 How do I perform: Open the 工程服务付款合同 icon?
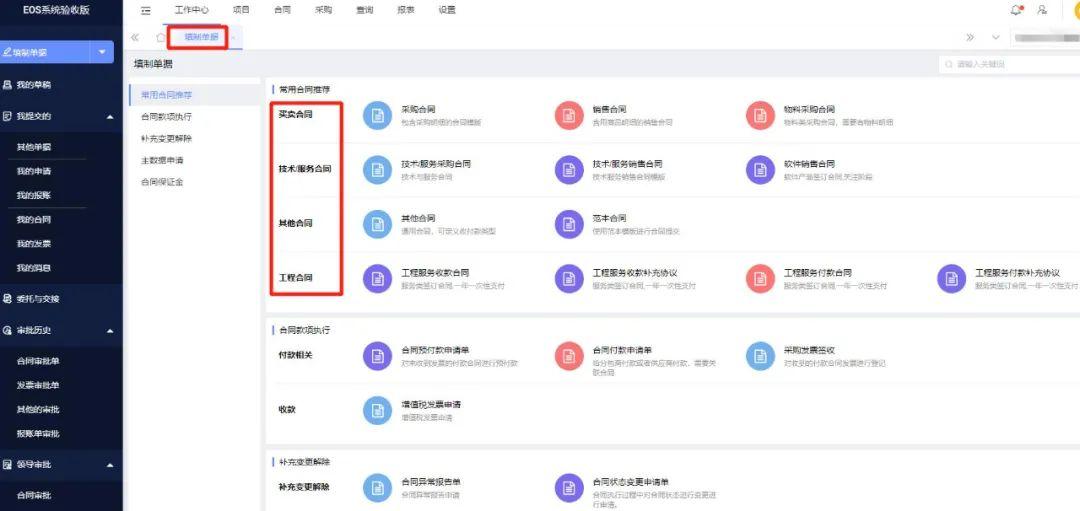(760, 279)
